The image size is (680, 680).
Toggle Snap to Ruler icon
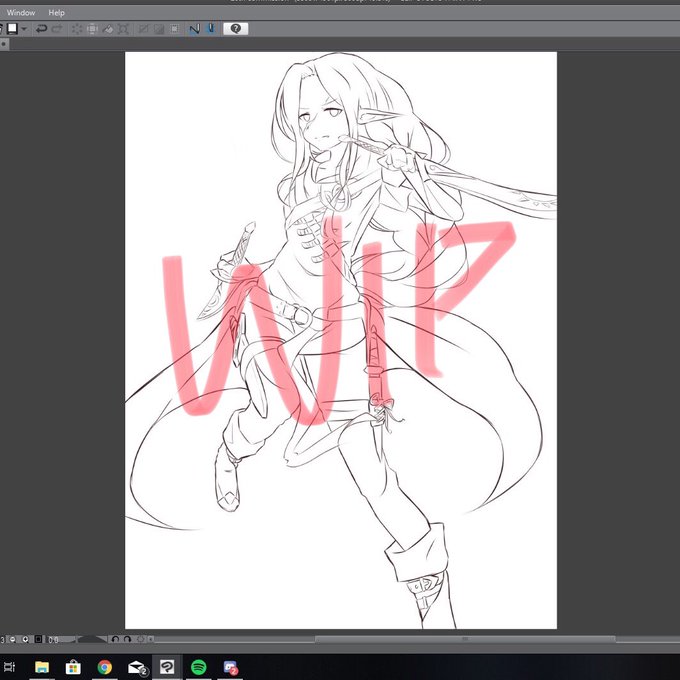pos(195,29)
